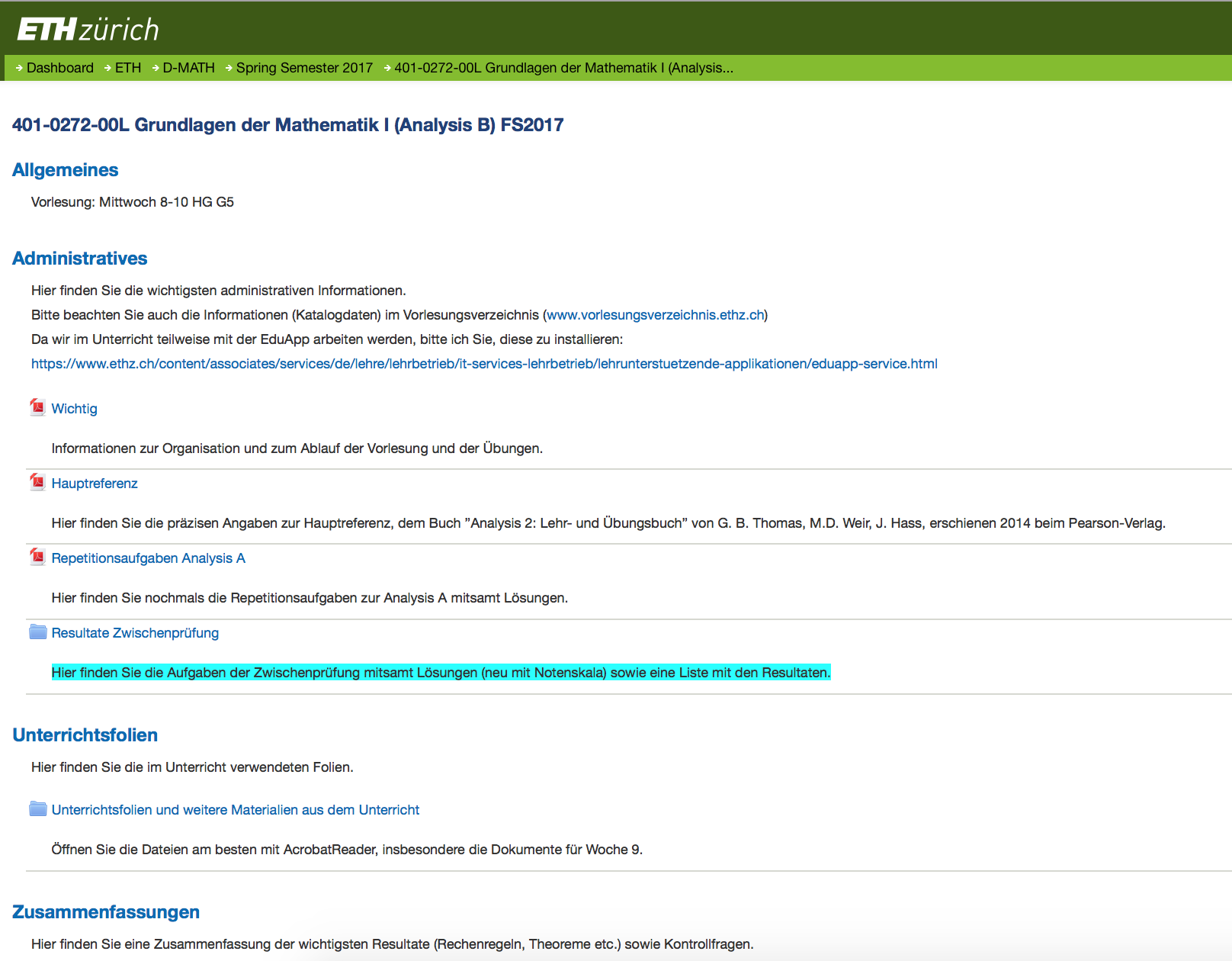The height and width of the screenshot is (961, 1232).
Task: Open the Wichtig document link
Action: click(x=74, y=409)
